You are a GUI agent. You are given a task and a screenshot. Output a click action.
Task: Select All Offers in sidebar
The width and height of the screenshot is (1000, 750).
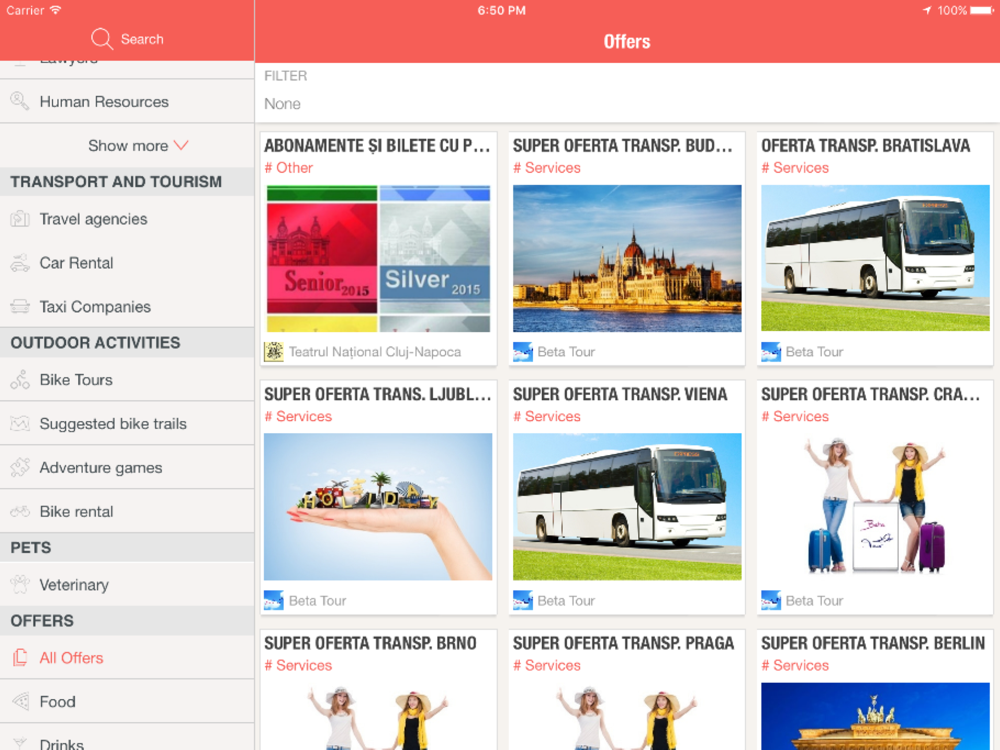tap(128, 658)
